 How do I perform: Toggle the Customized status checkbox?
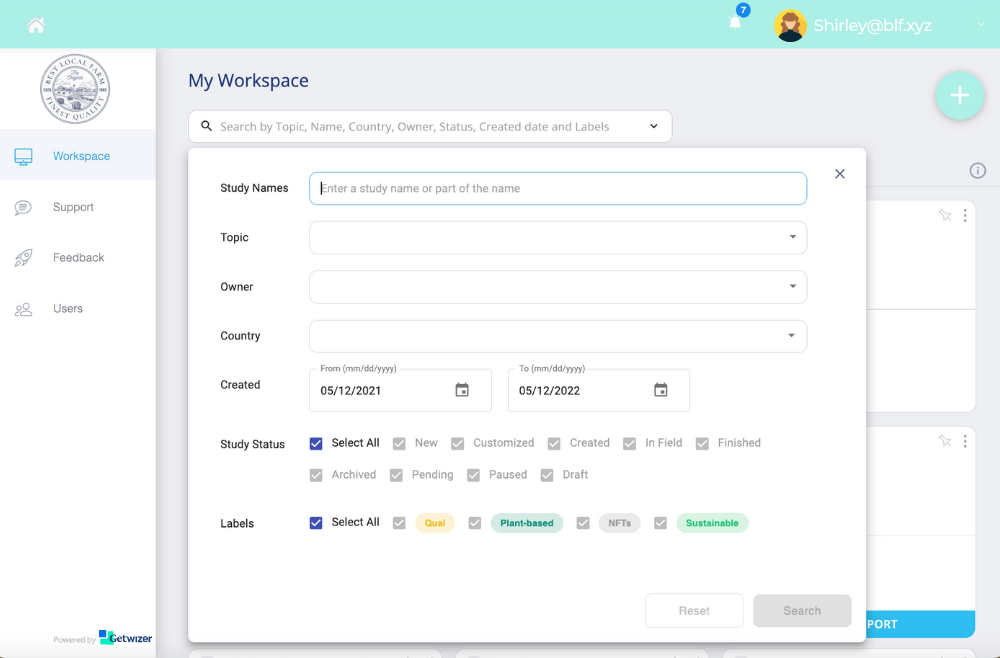(457, 444)
